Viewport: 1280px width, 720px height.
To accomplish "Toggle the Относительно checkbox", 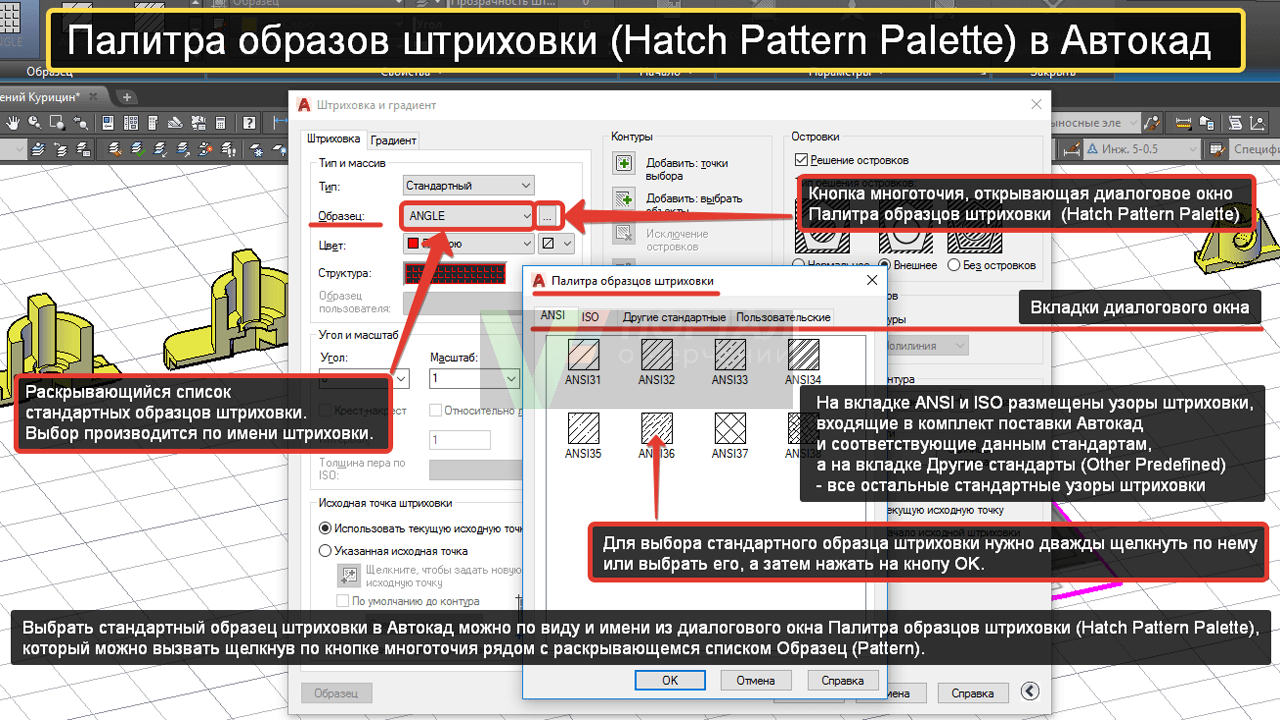I will [435, 410].
